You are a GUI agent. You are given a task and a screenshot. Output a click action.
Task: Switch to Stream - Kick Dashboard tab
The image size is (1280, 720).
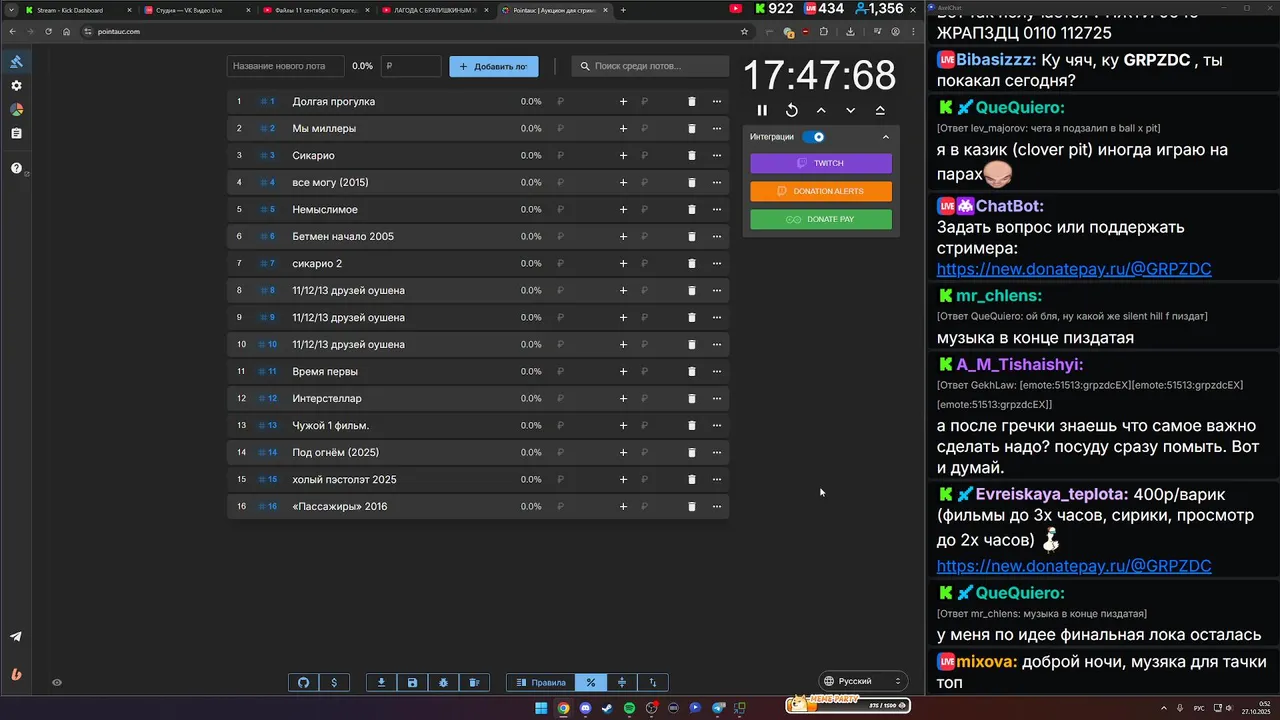coord(78,10)
